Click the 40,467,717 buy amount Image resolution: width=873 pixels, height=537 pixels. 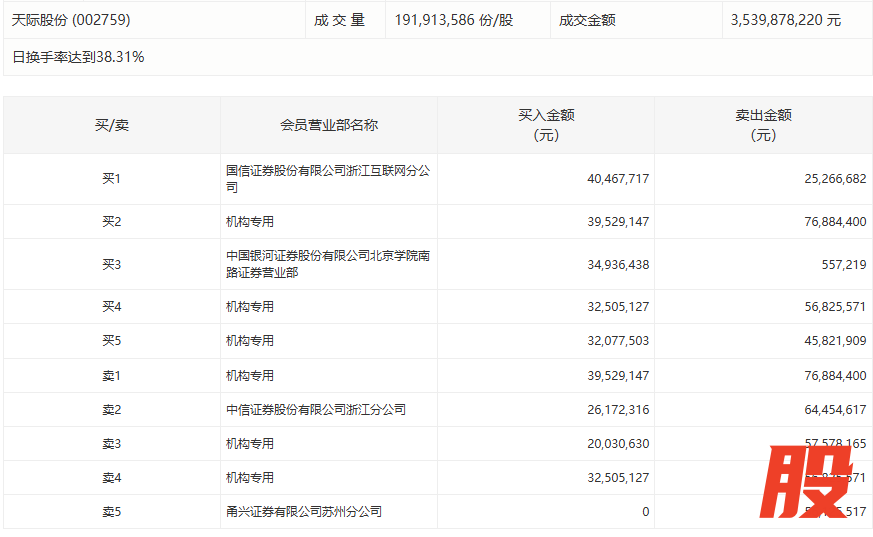[618, 179]
